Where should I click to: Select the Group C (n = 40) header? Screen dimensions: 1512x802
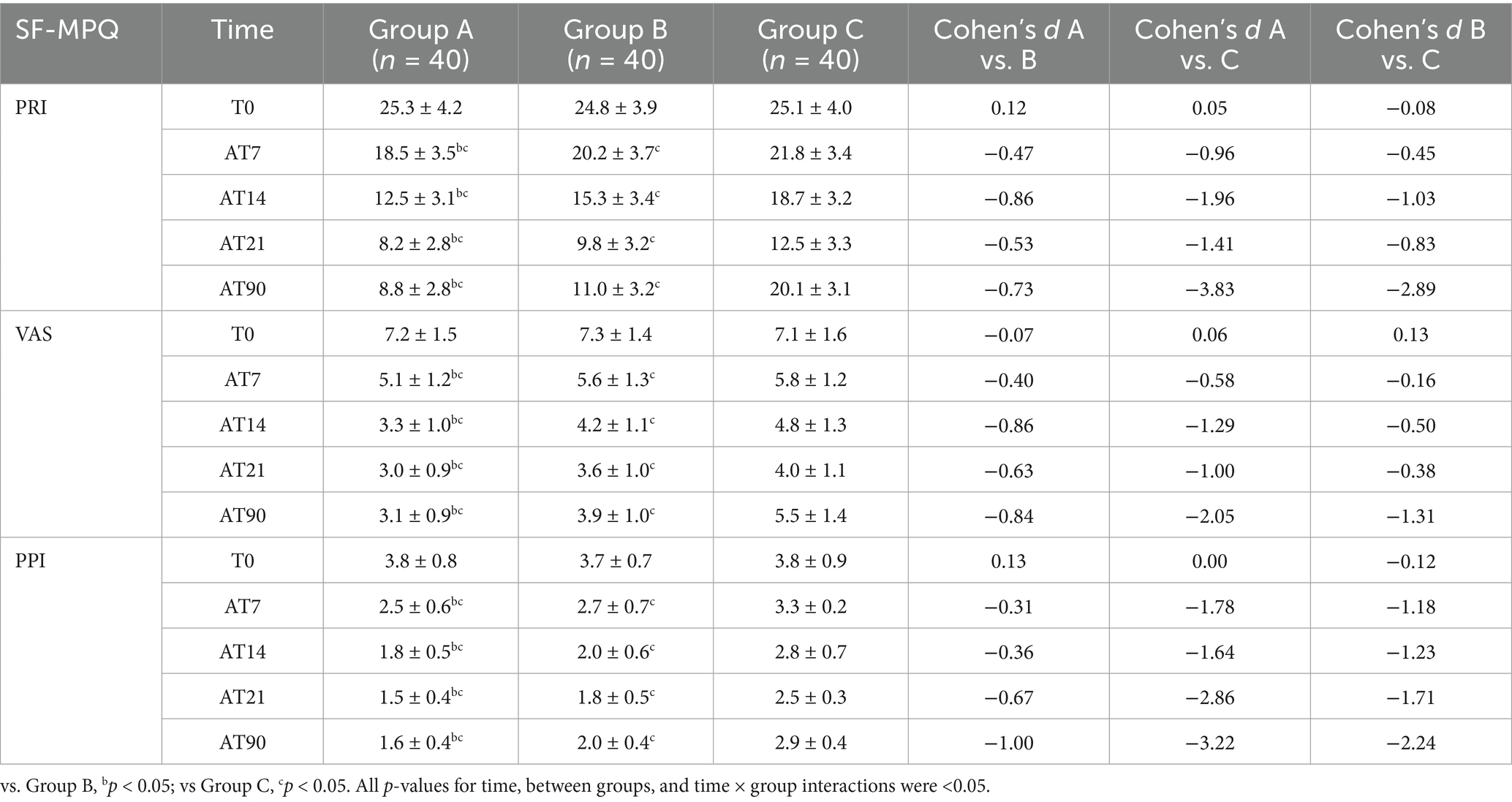coord(810,44)
